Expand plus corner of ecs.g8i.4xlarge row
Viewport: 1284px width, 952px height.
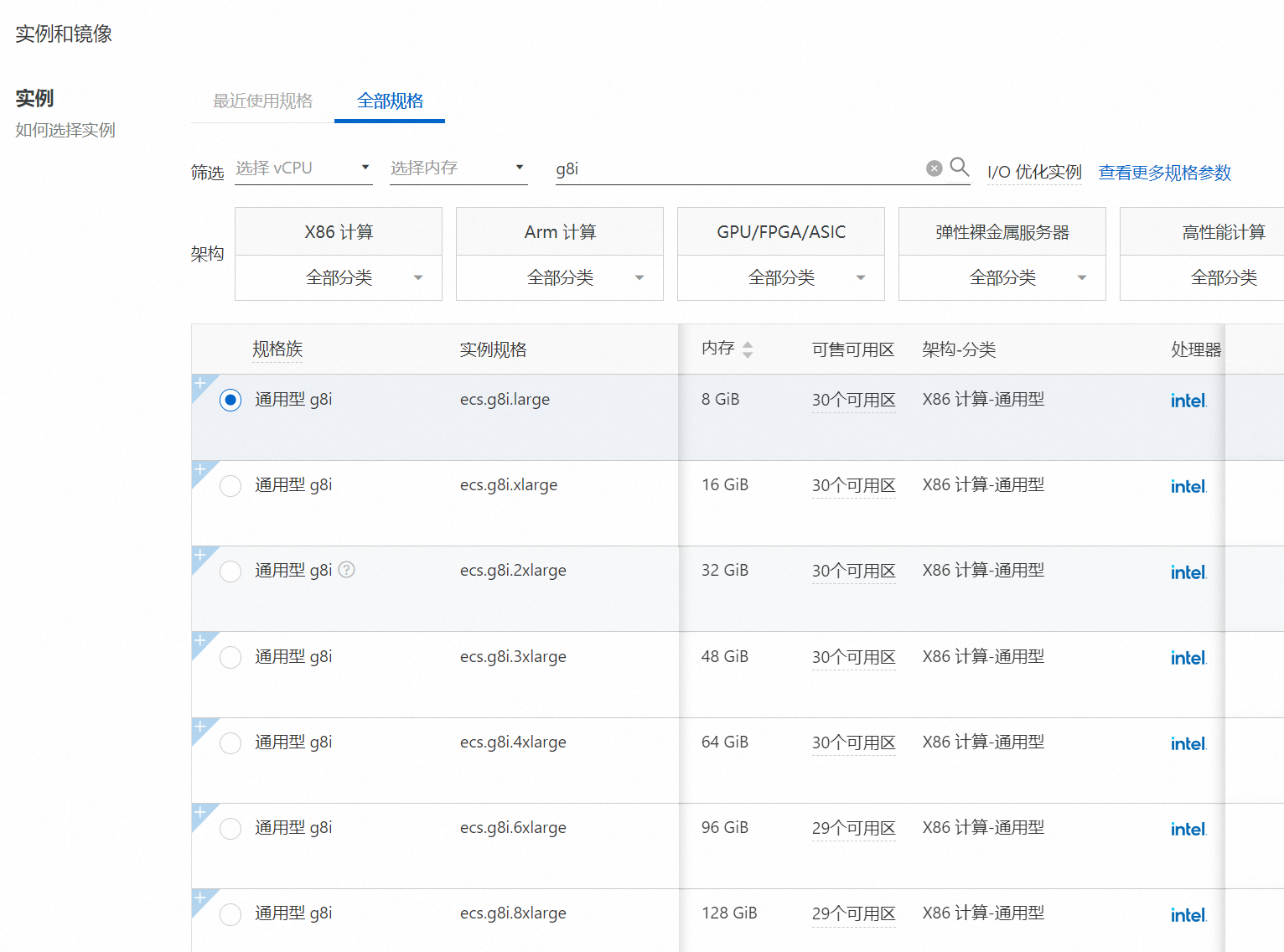(x=200, y=726)
